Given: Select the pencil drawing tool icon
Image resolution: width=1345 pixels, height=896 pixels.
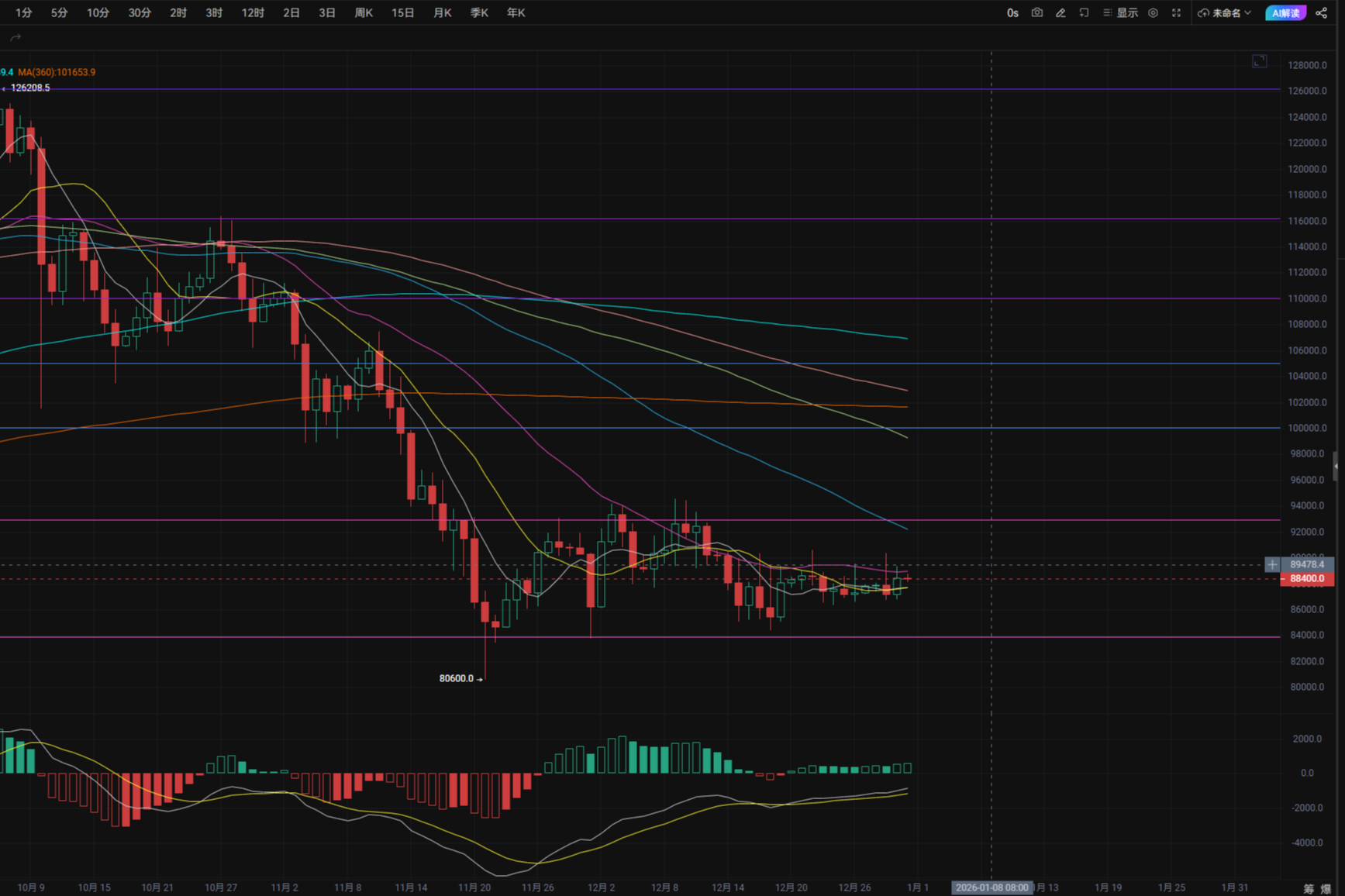Looking at the screenshot, I should pos(1060,13).
